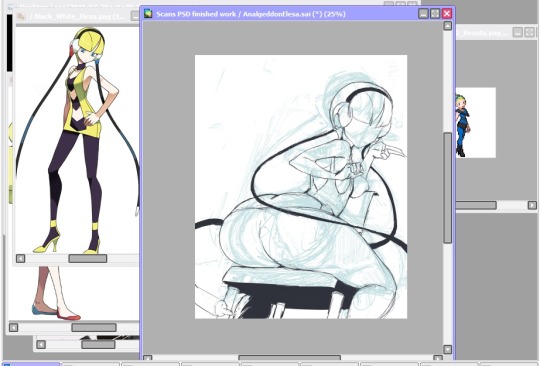Click the Black_White_Elesa.png window icon
540x366 pixels.
(21, 16)
